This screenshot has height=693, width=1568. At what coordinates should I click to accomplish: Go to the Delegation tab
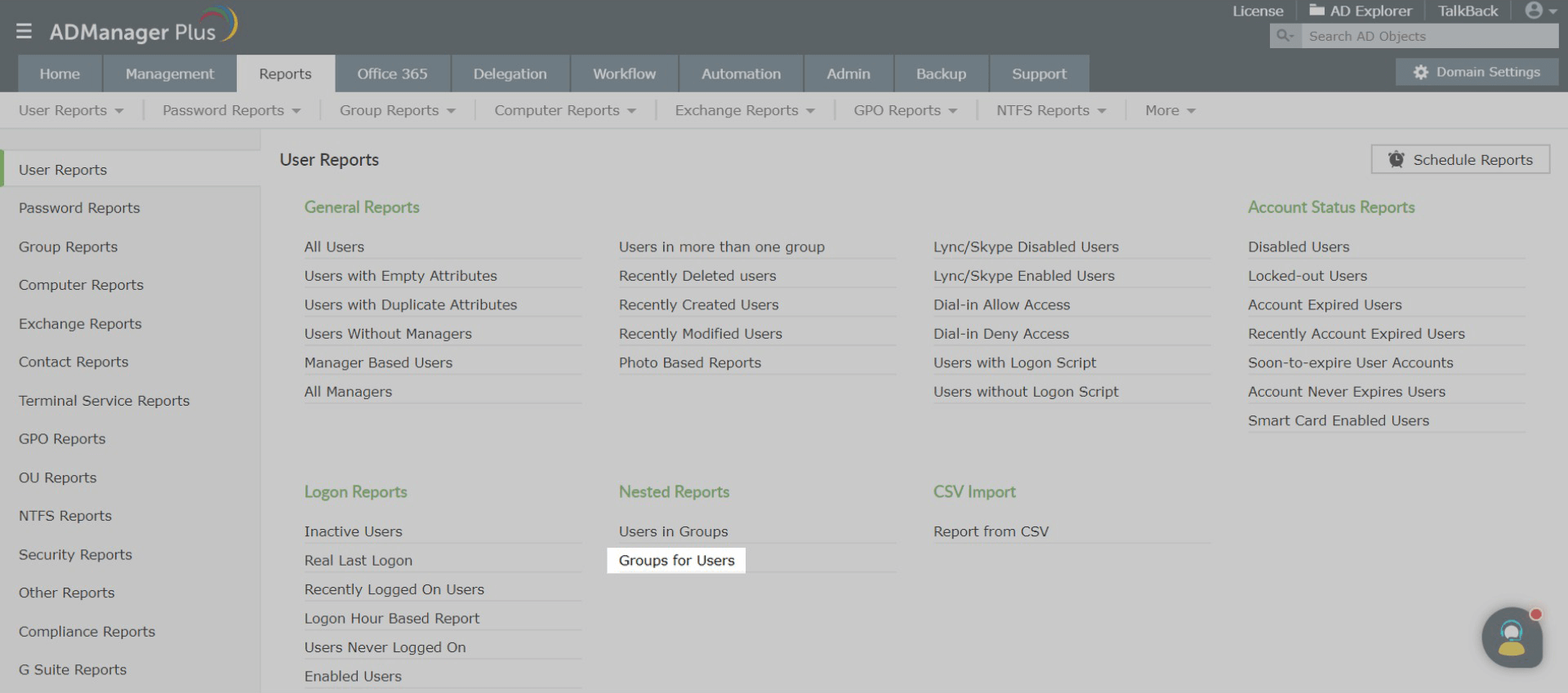pyautogui.click(x=510, y=73)
